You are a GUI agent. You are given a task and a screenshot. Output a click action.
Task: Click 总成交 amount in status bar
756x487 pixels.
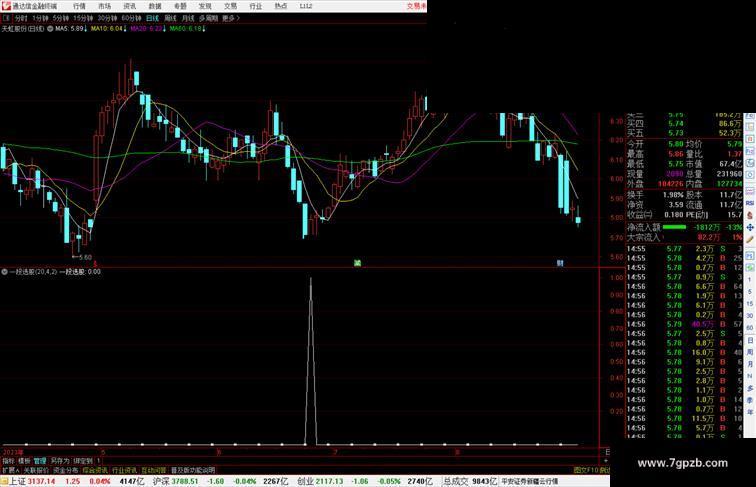coord(485,481)
